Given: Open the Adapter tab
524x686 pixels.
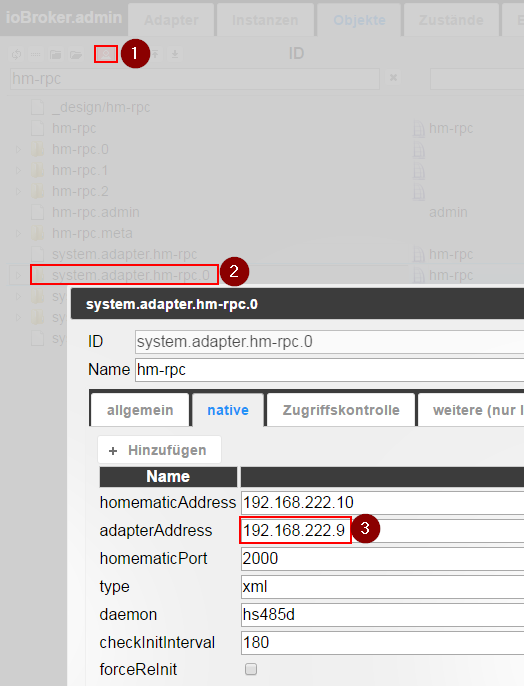Looking at the screenshot, I should [171, 20].
